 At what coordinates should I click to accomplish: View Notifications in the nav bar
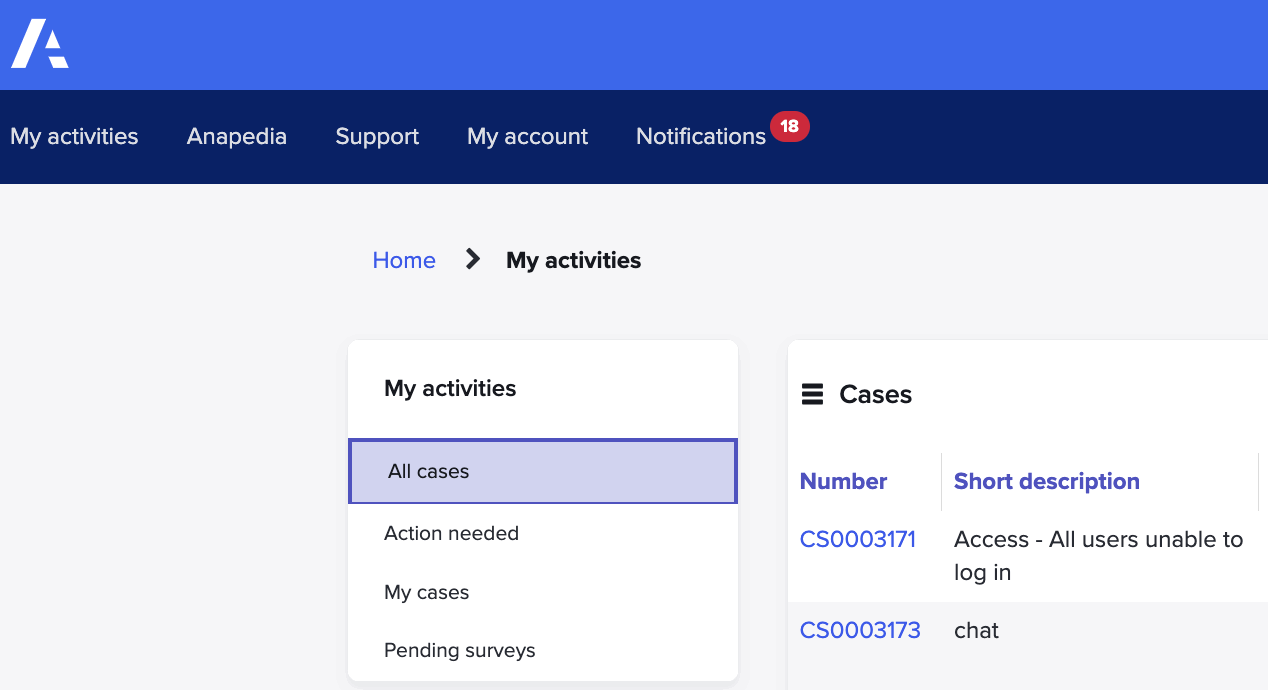point(701,136)
